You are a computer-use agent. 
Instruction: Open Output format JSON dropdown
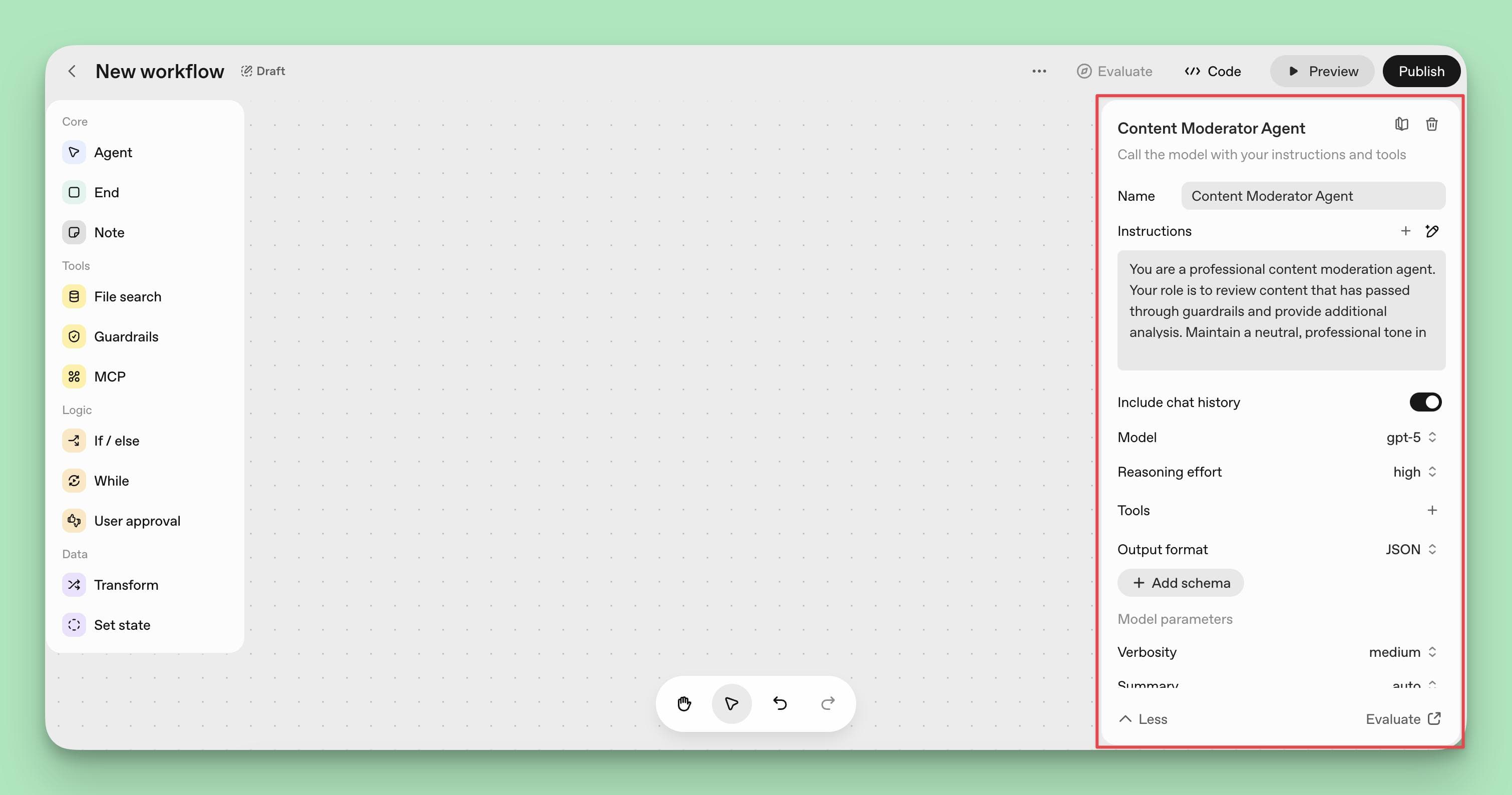pyautogui.click(x=1410, y=549)
